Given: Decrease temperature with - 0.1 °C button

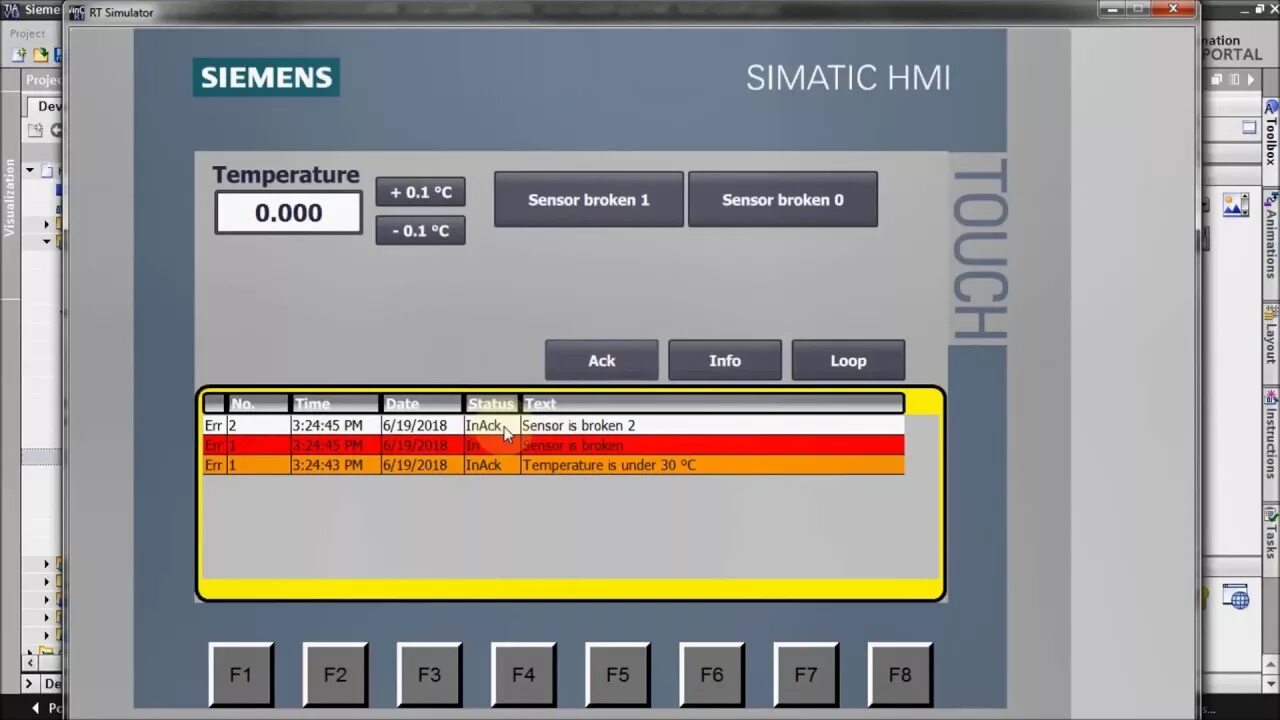Looking at the screenshot, I should 420,230.
